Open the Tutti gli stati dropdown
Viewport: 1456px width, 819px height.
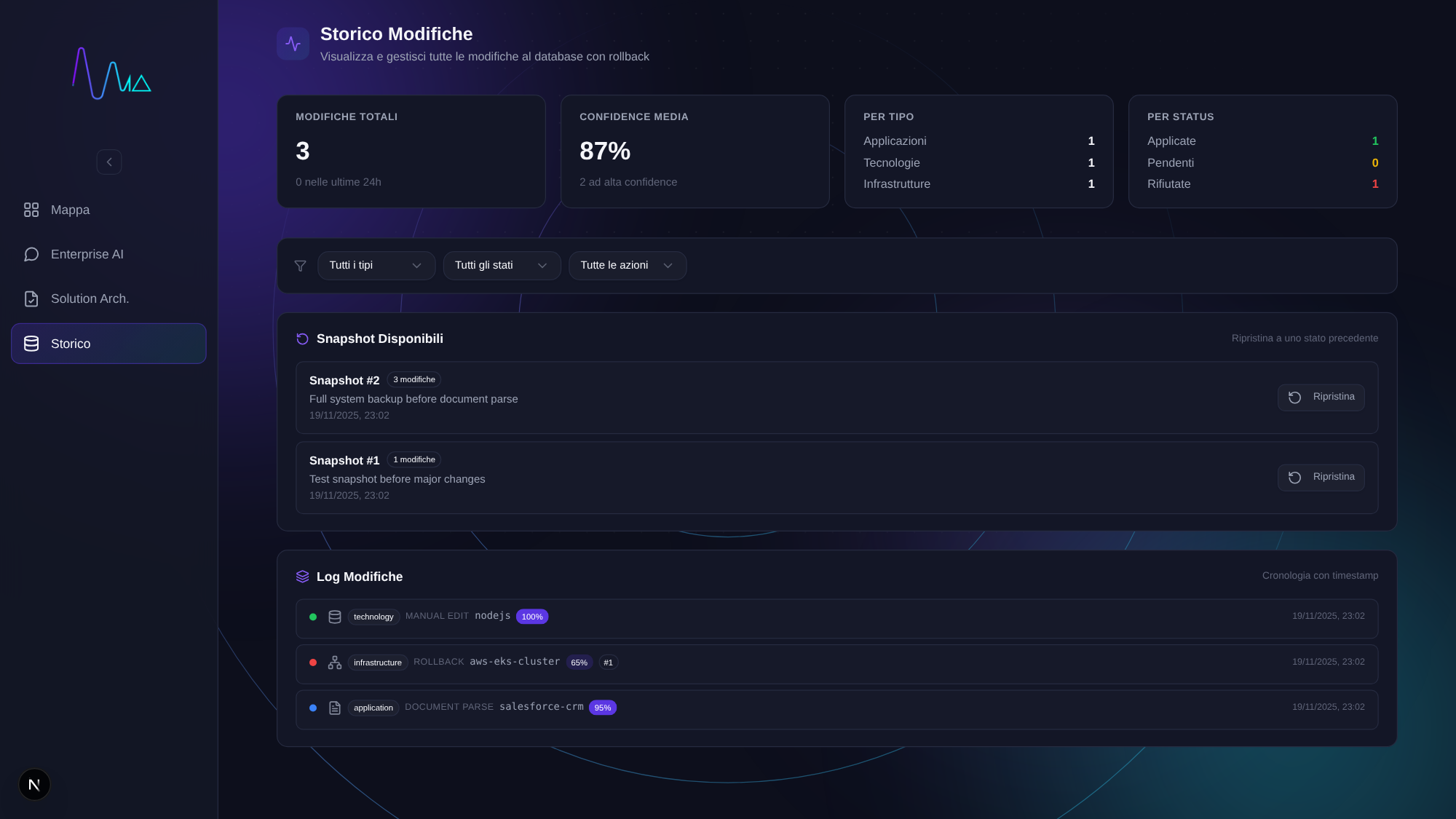point(502,266)
